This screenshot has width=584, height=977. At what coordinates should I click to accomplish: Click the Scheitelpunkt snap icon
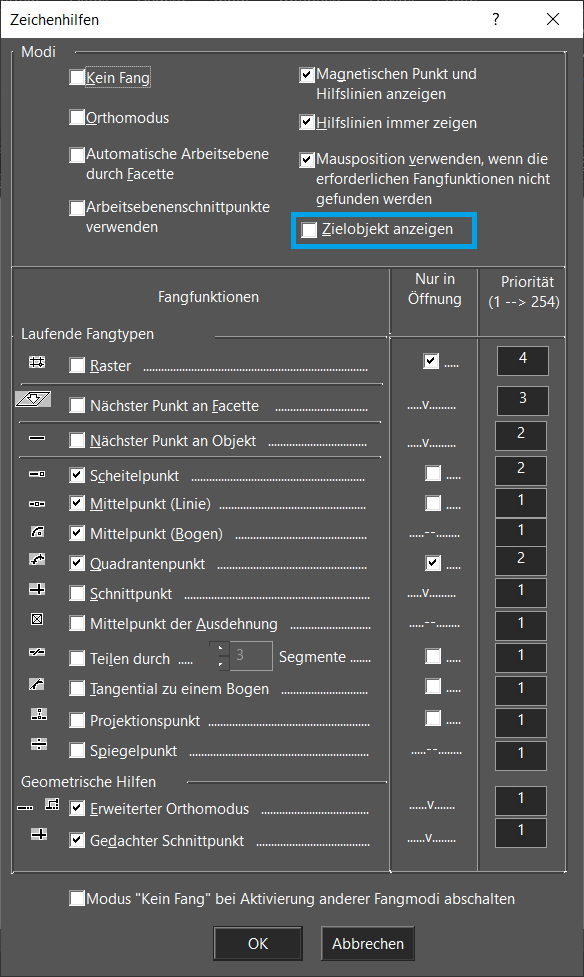pyautogui.click(x=37, y=474)
